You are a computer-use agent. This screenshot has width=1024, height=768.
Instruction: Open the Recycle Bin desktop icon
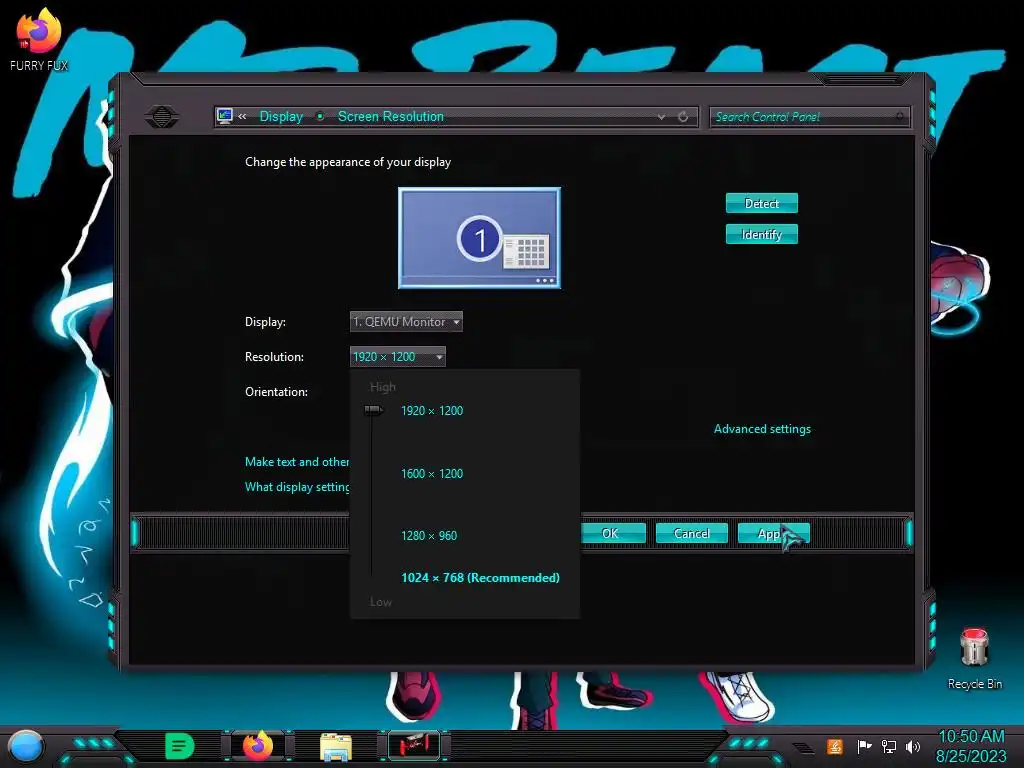coord(974,658)
